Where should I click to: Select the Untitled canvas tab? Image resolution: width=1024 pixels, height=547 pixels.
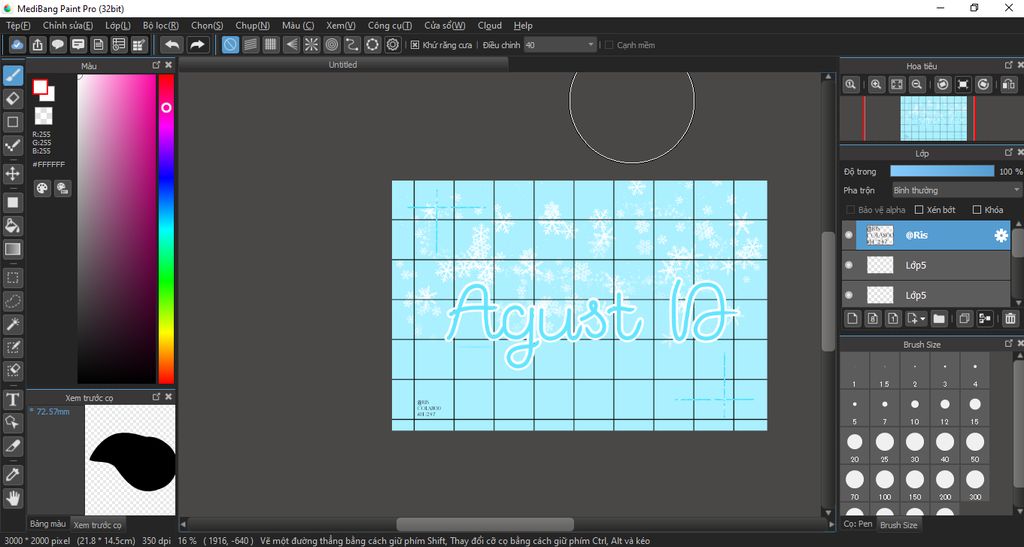343,65
